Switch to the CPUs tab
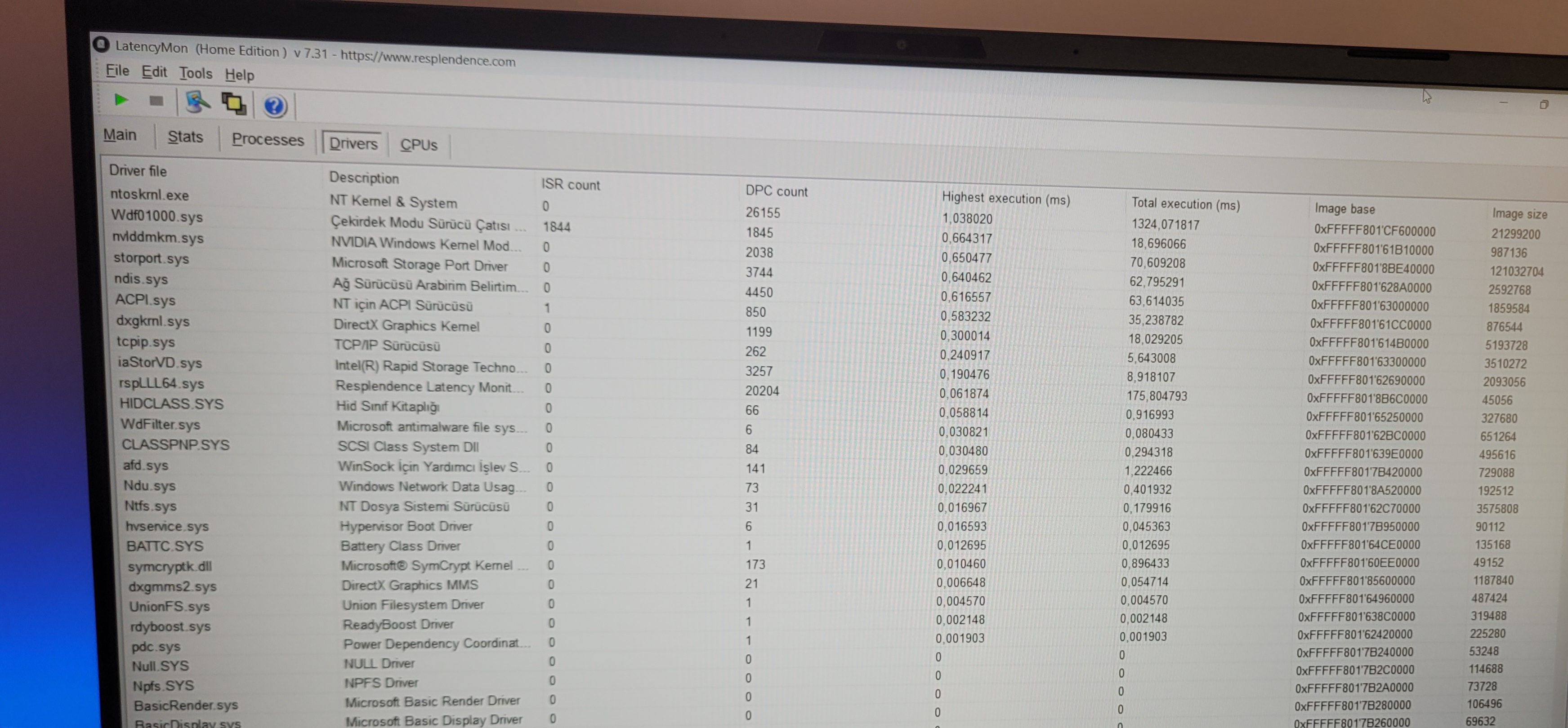The image size is (1568, 728). (419, 145)
